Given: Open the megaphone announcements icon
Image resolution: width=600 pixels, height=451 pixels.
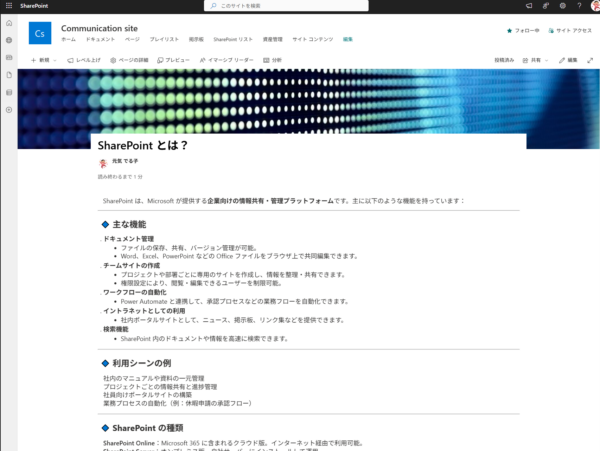Looking at the screenshot, I should pos(529,6).
